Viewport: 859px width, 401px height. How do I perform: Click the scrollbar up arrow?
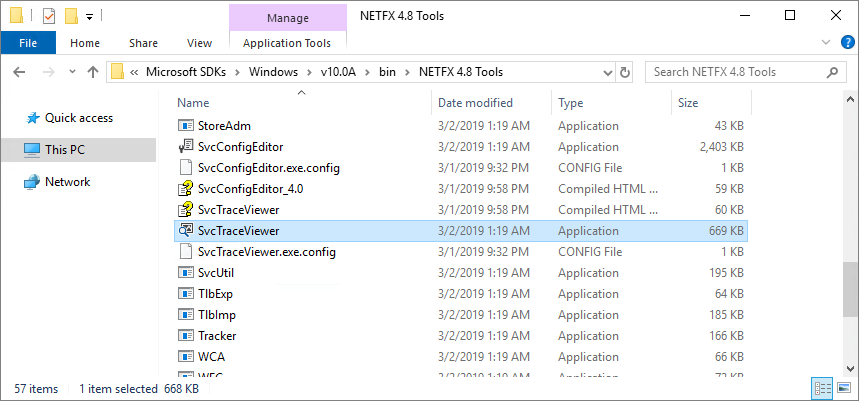tap(850, 99)
